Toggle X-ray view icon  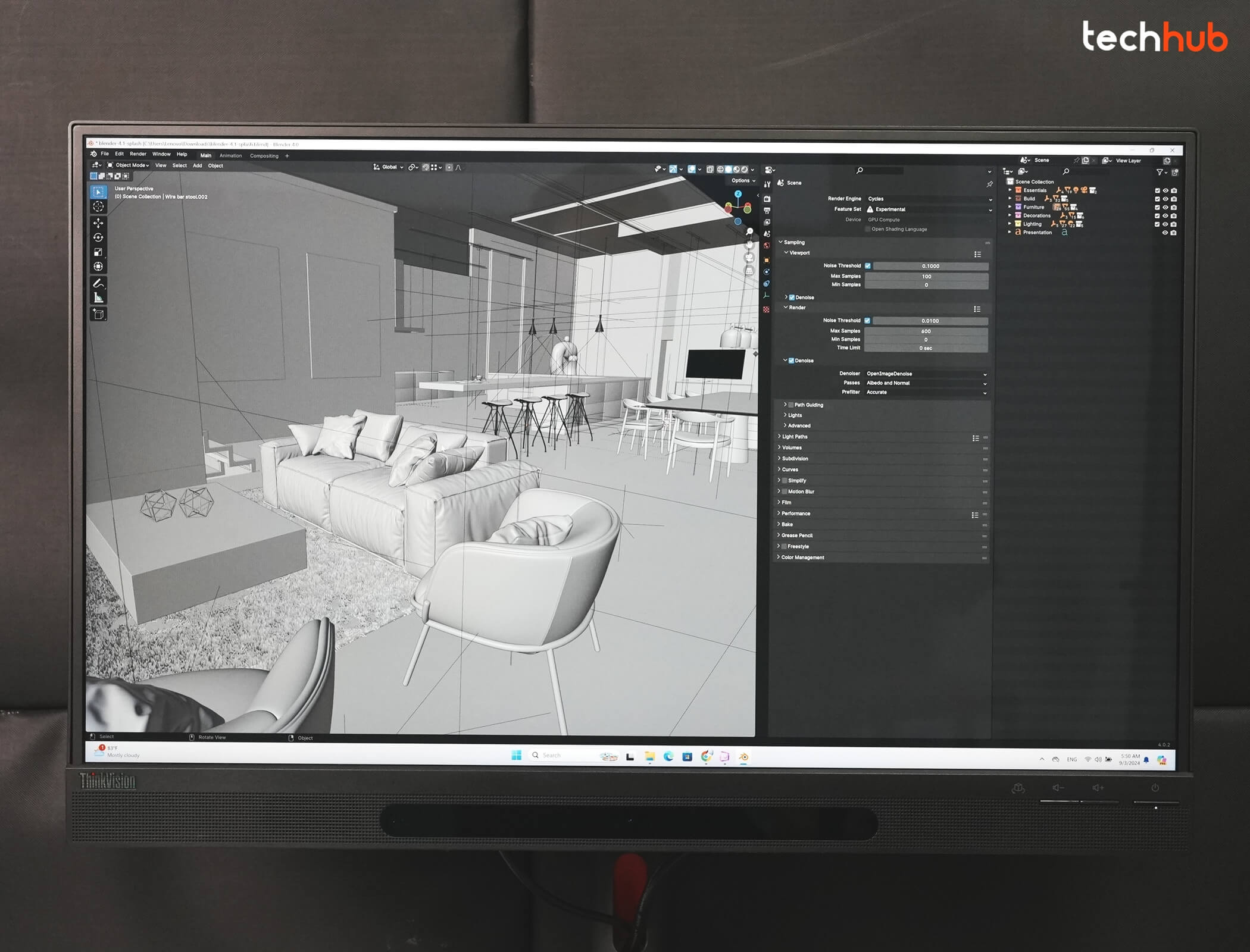coord(710,170)
